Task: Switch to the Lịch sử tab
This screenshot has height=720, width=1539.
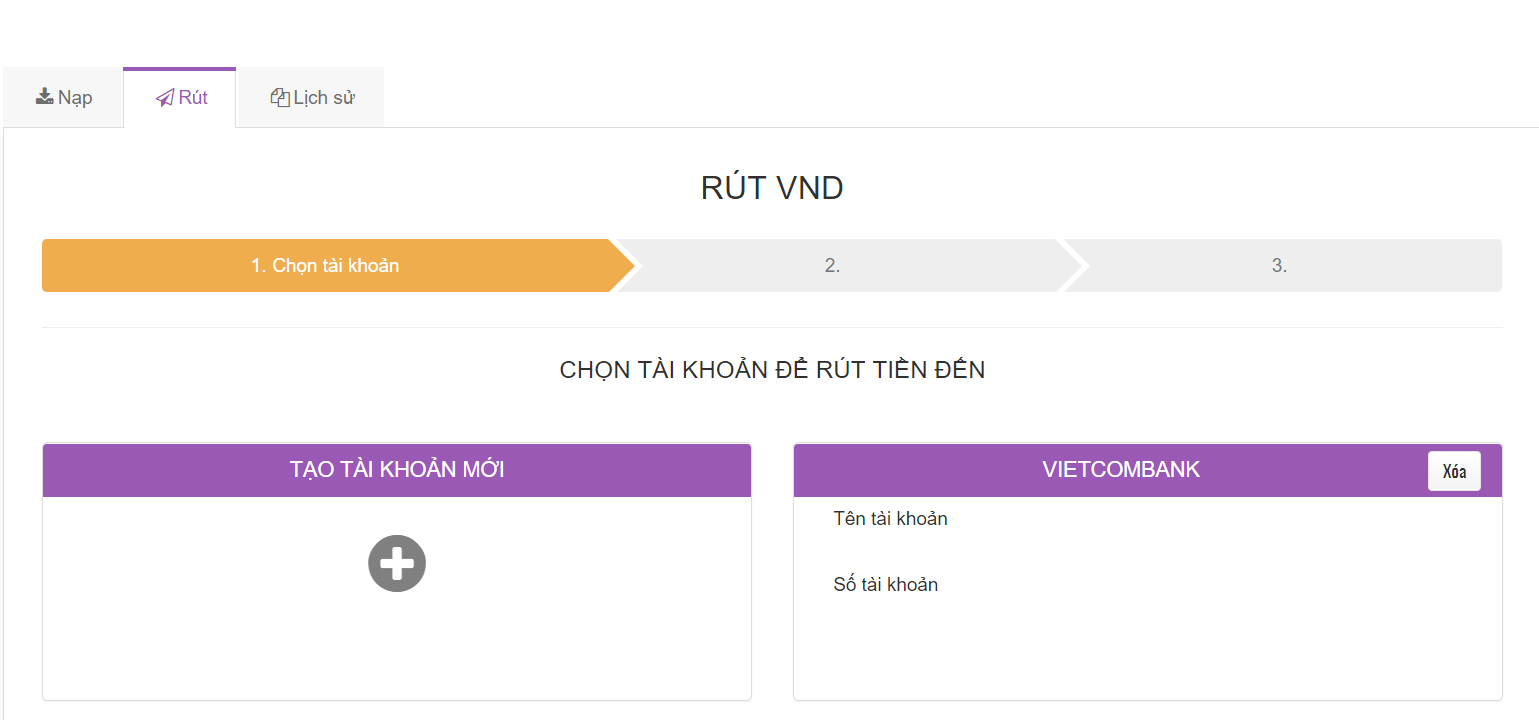Action: coord(312,98)
